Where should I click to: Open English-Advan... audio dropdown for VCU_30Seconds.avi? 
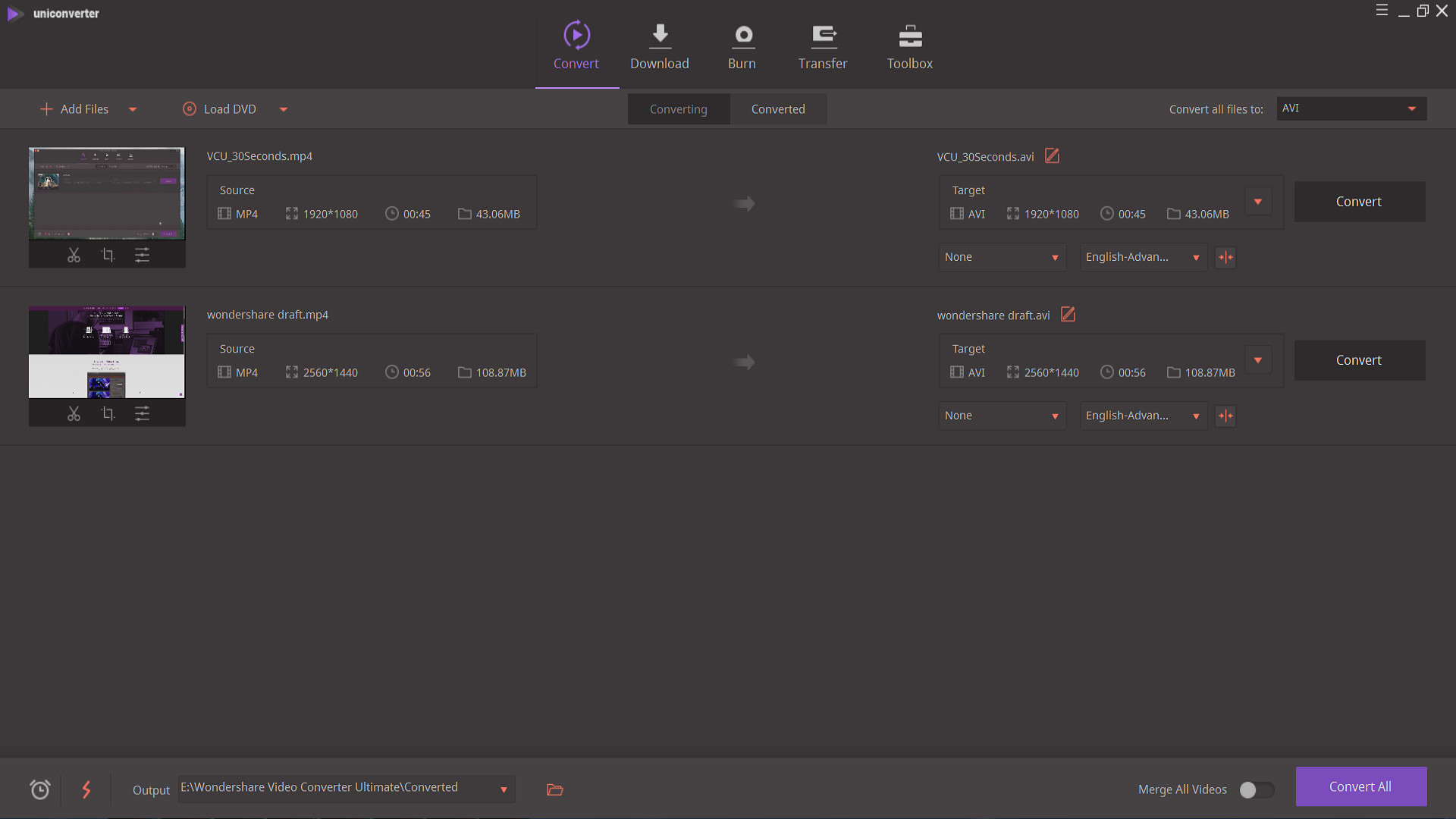[x=1143, y=258]
